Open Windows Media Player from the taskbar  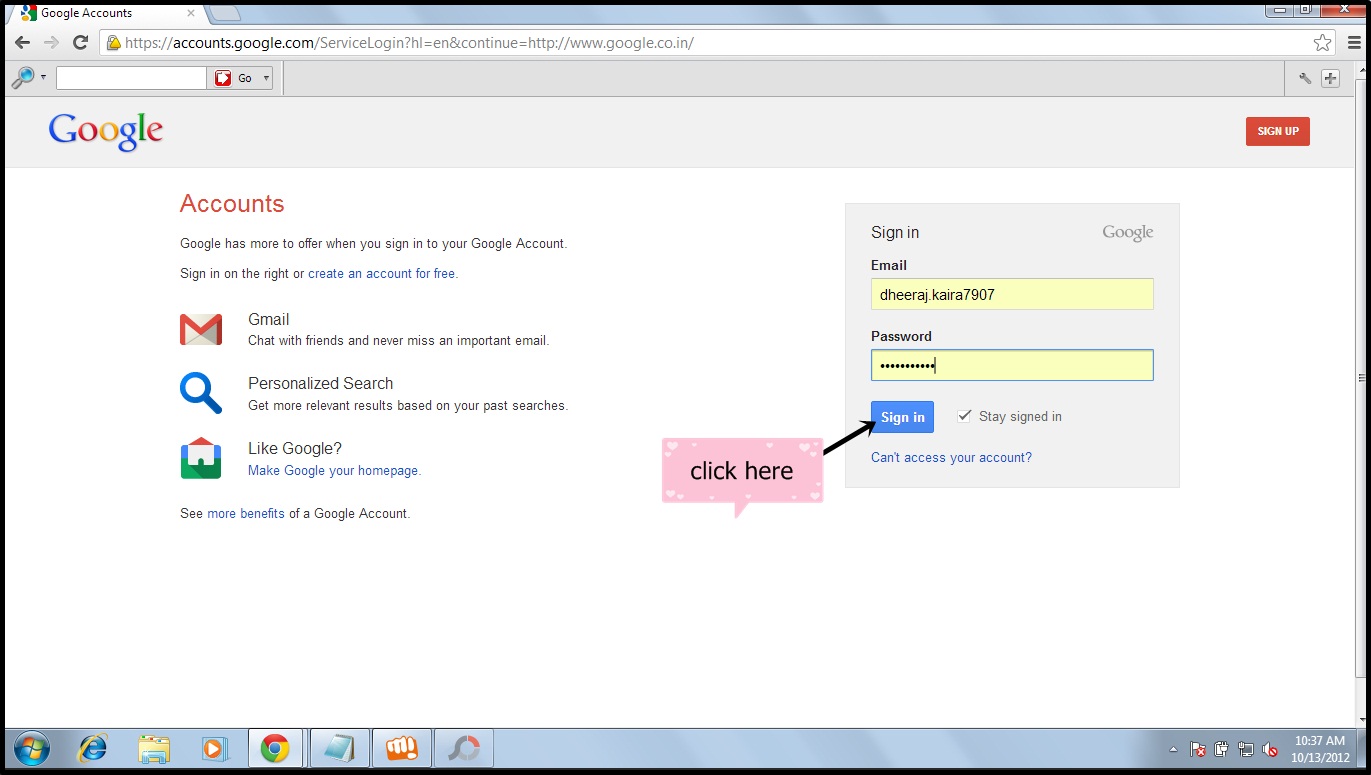tap(214, 747)
